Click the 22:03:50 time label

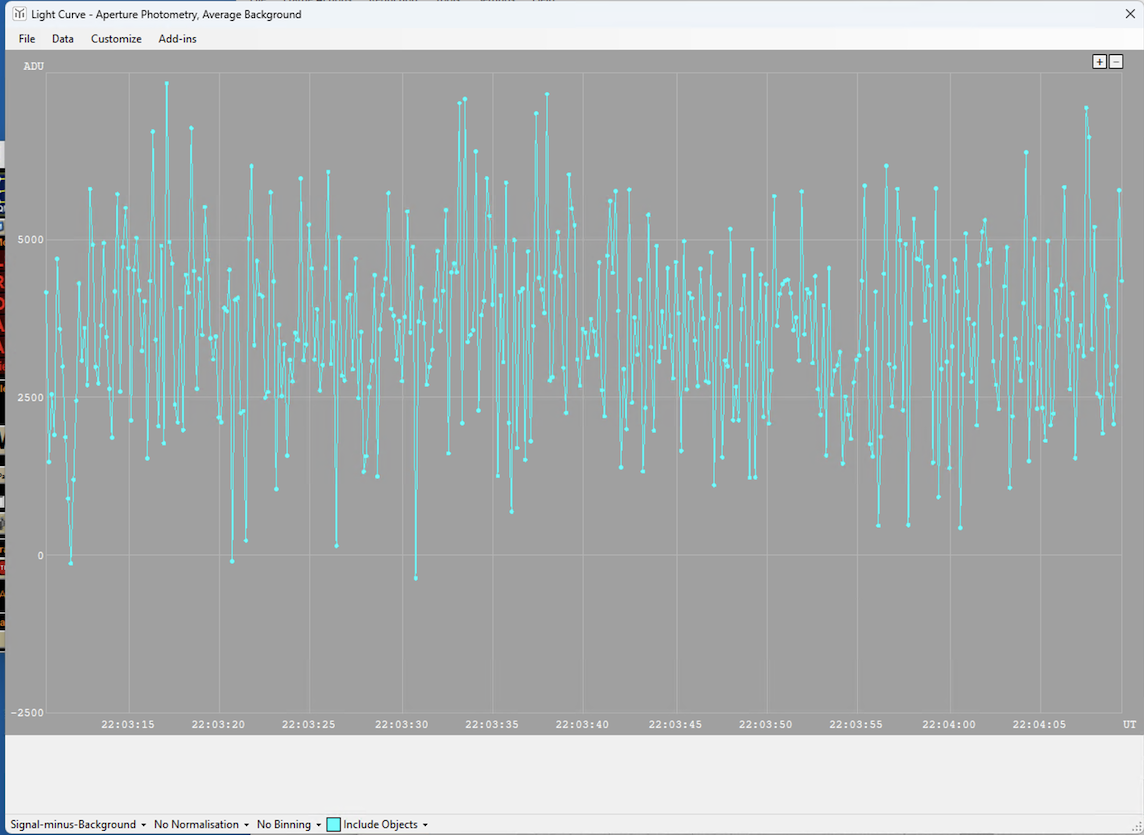coord(765,724)
